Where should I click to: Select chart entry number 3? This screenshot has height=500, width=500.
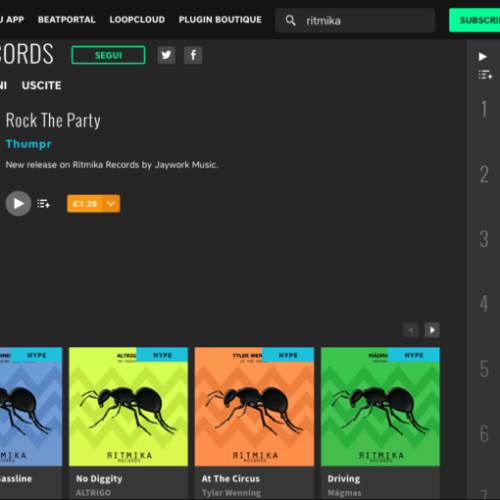point(484,239)
